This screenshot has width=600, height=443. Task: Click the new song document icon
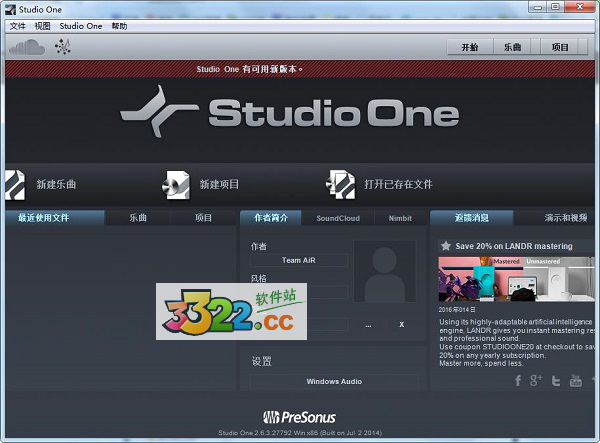click(x=15, y=185)
